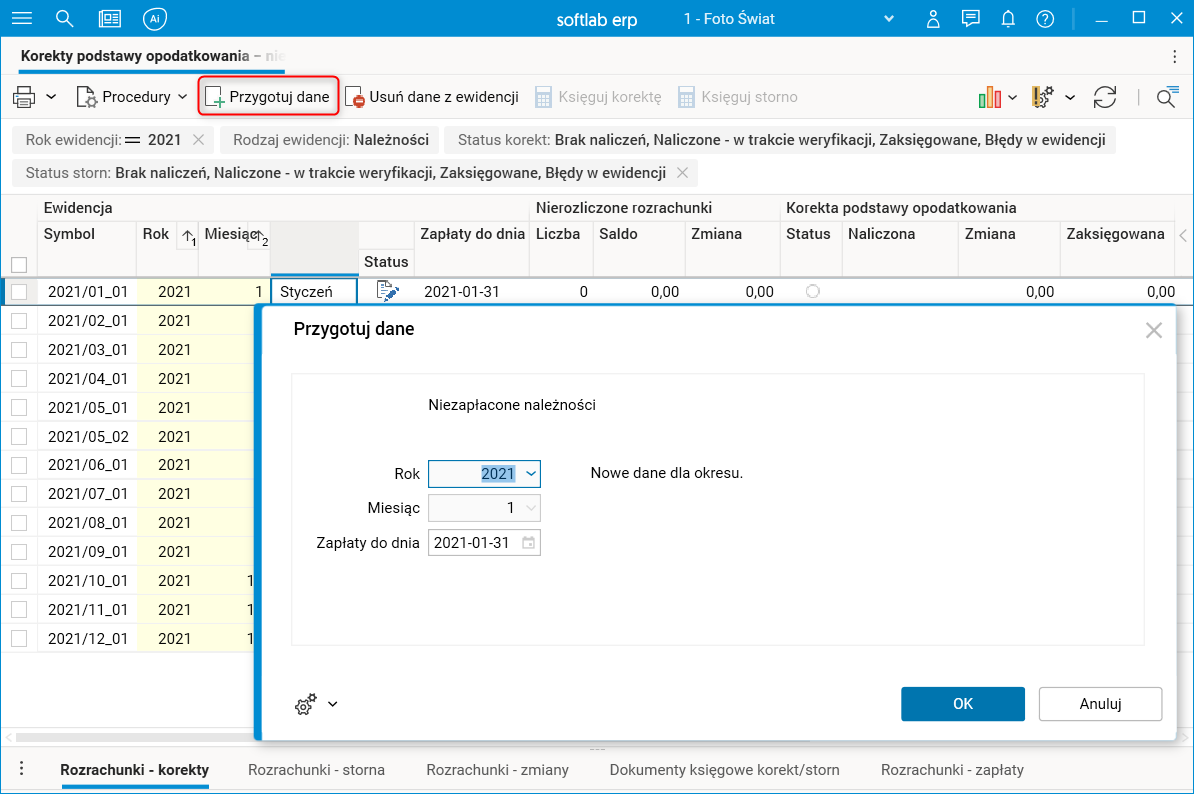Viewport: 1194px width, 794px height.
Task: Click the Anuluj button
Action: coord(1100,704)
